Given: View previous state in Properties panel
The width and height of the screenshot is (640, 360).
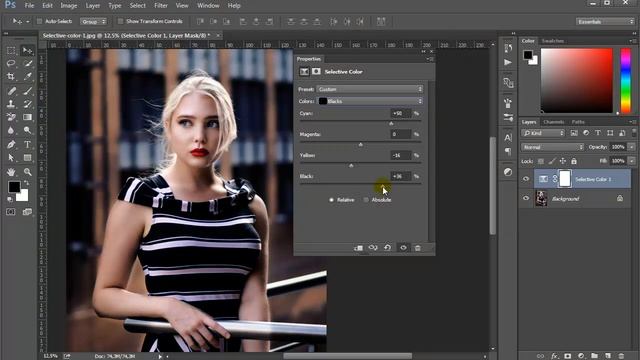Looking at the screenshot, I should coord(373,248).
